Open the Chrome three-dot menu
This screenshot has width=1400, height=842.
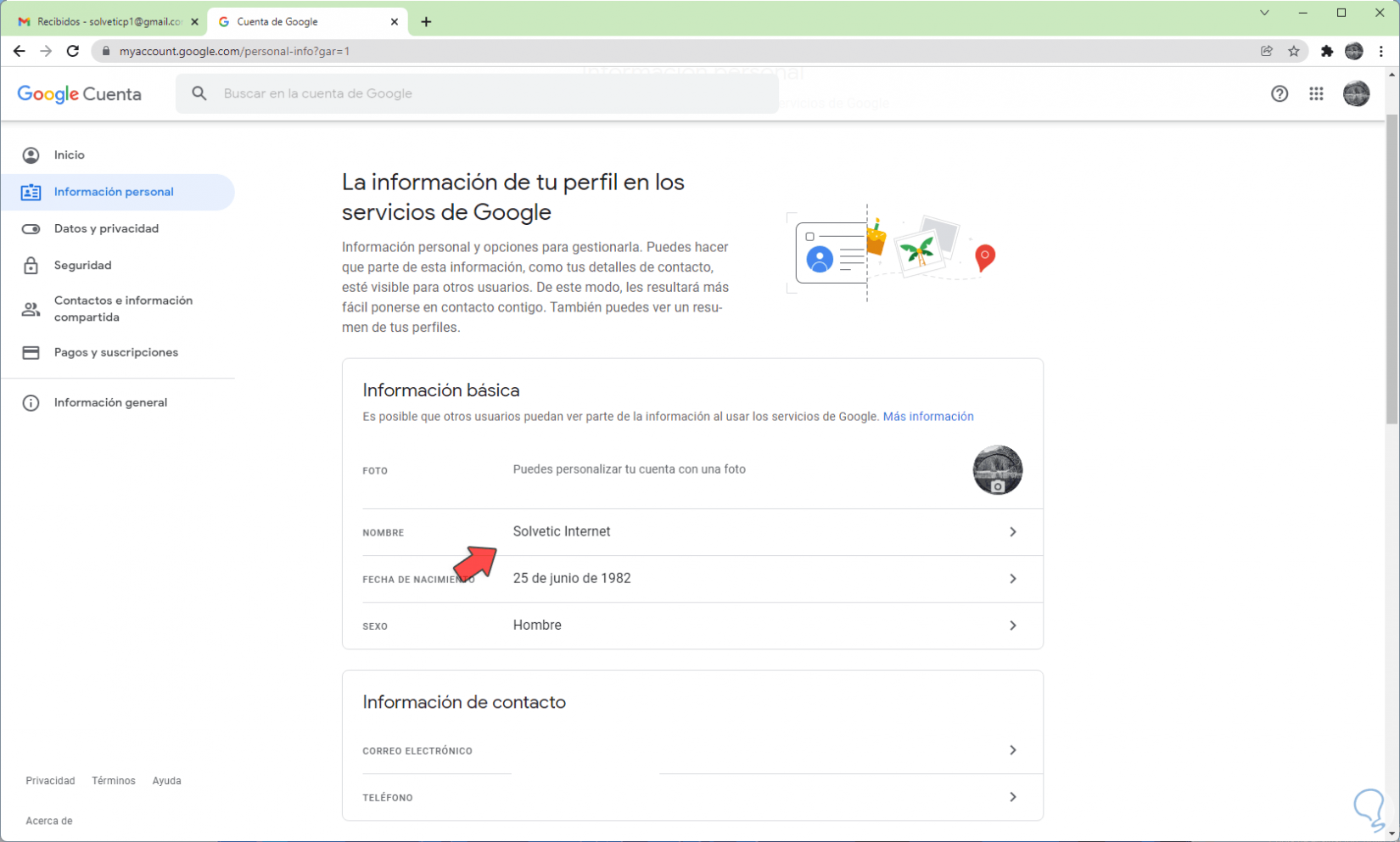pos(1381,51)
